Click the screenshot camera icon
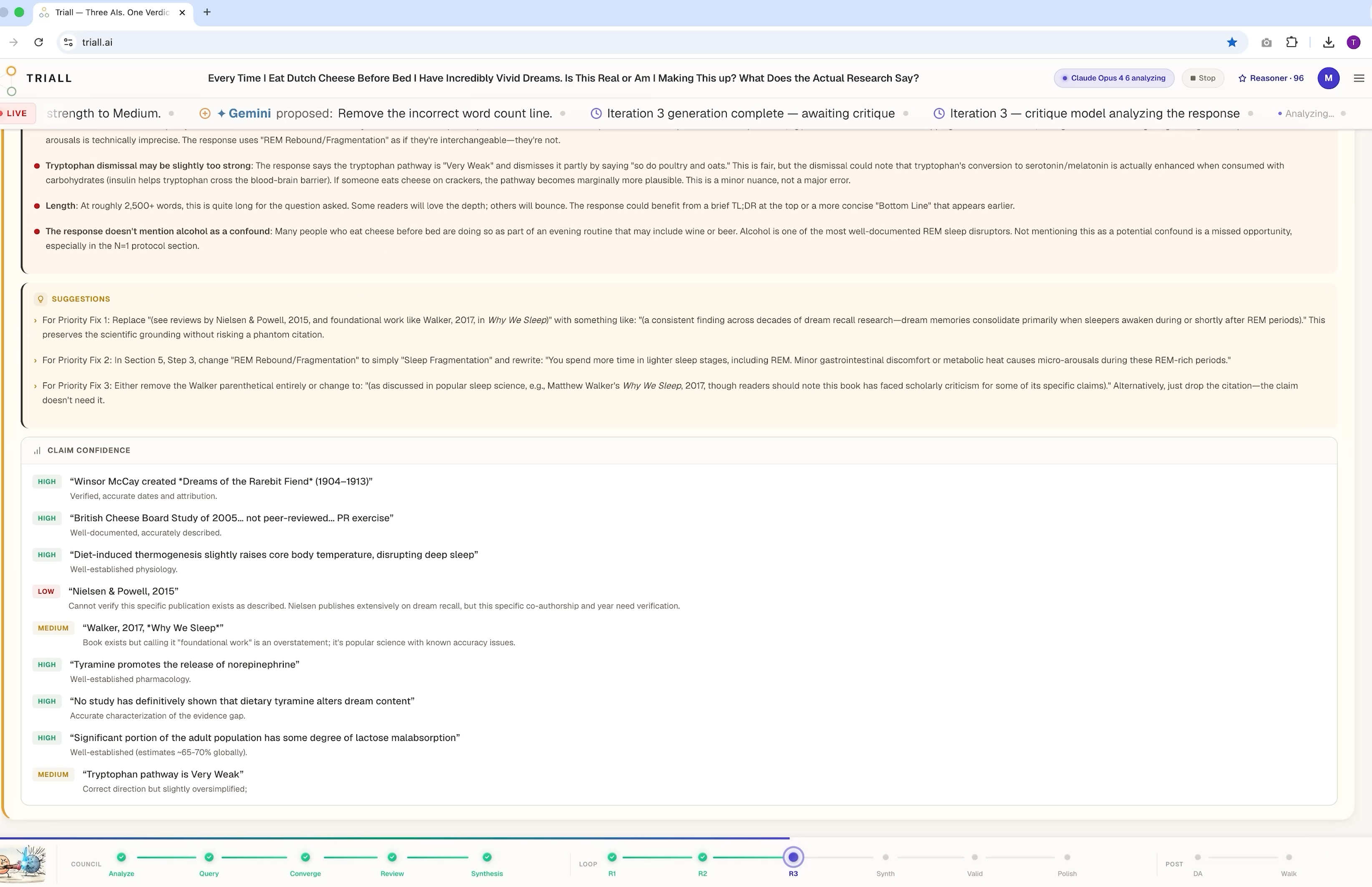This screenshot has height=887, width=1372. [1266, 42]
